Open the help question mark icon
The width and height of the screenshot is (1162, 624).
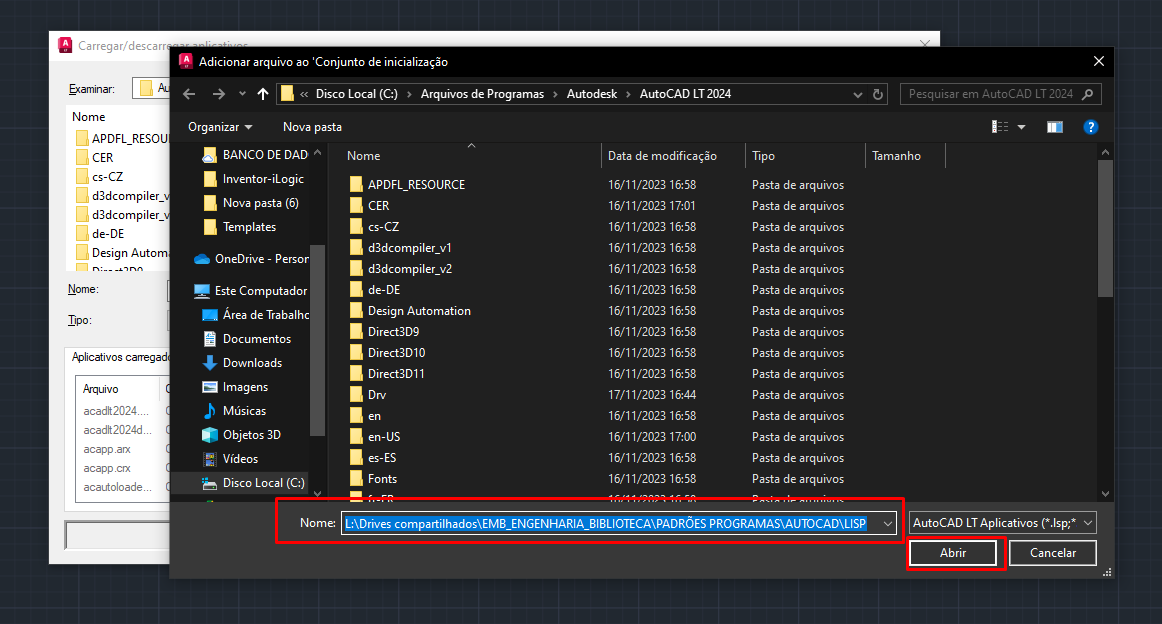pos(1091,127)
